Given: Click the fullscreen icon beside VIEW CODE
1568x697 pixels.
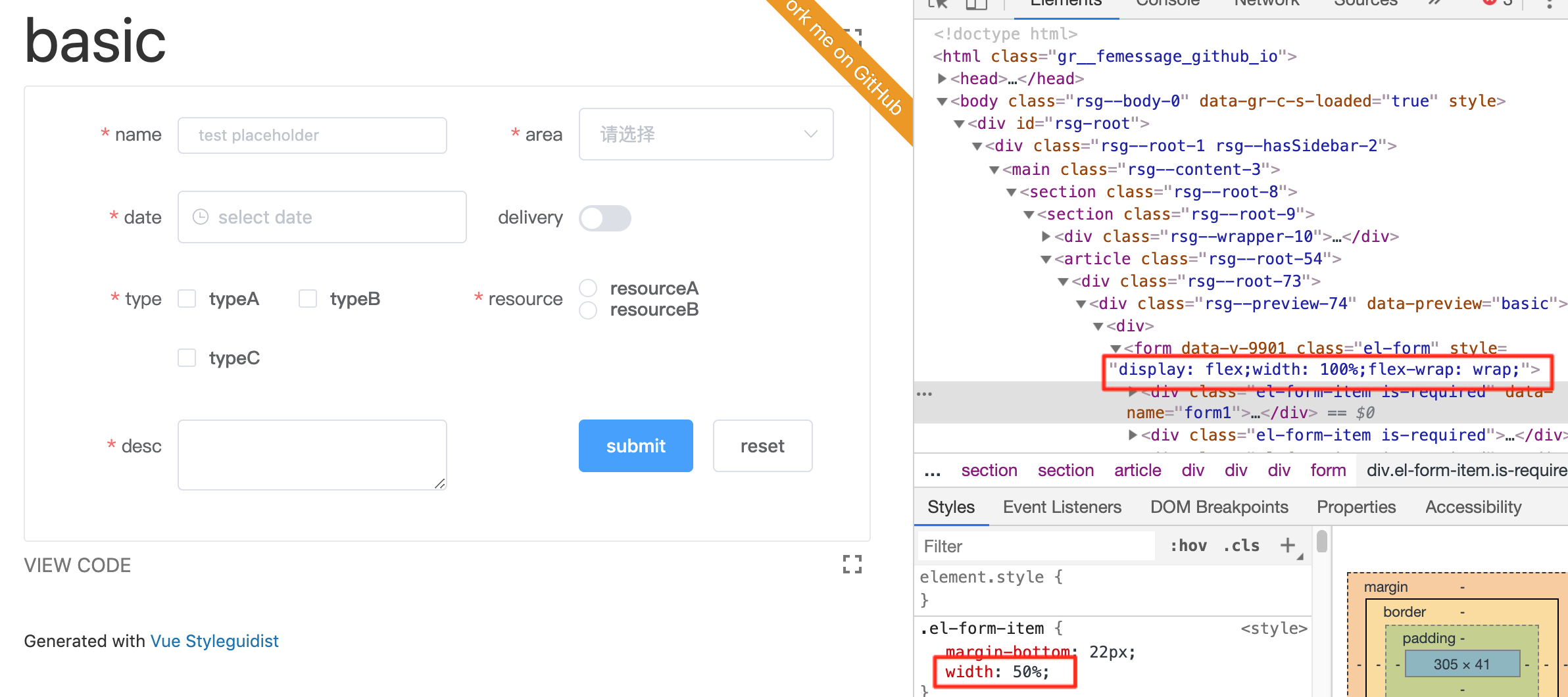Looking at the screenshot, I should [x=851, y=564].
